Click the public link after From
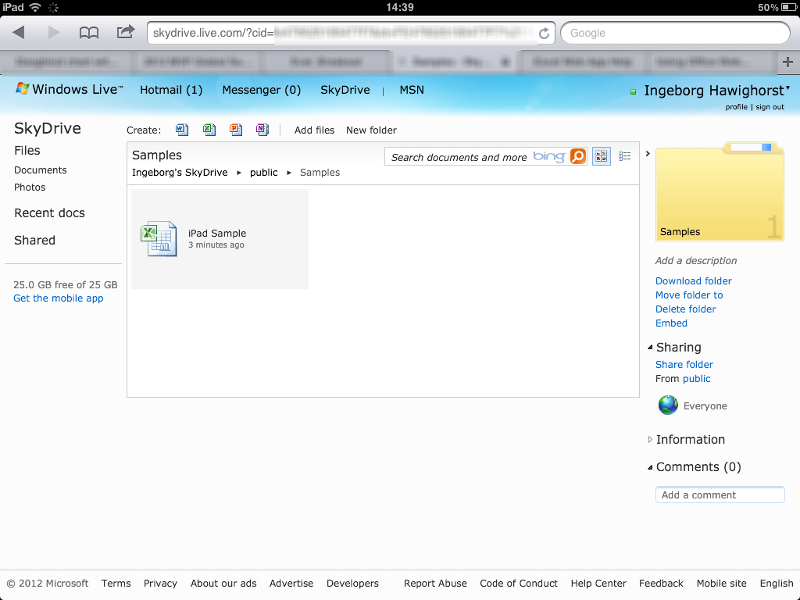 click(x=696, y=379)
